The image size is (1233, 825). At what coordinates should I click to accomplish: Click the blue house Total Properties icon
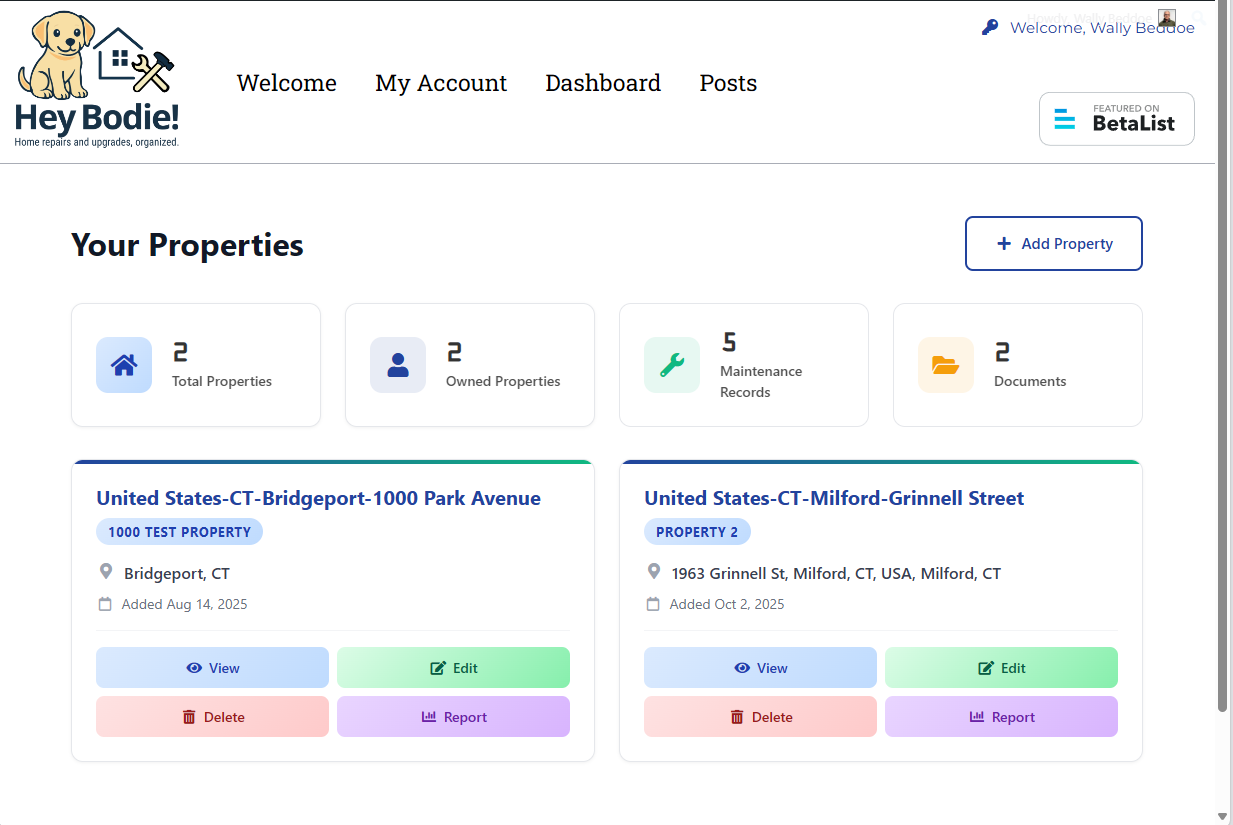(x=124, y=365)
